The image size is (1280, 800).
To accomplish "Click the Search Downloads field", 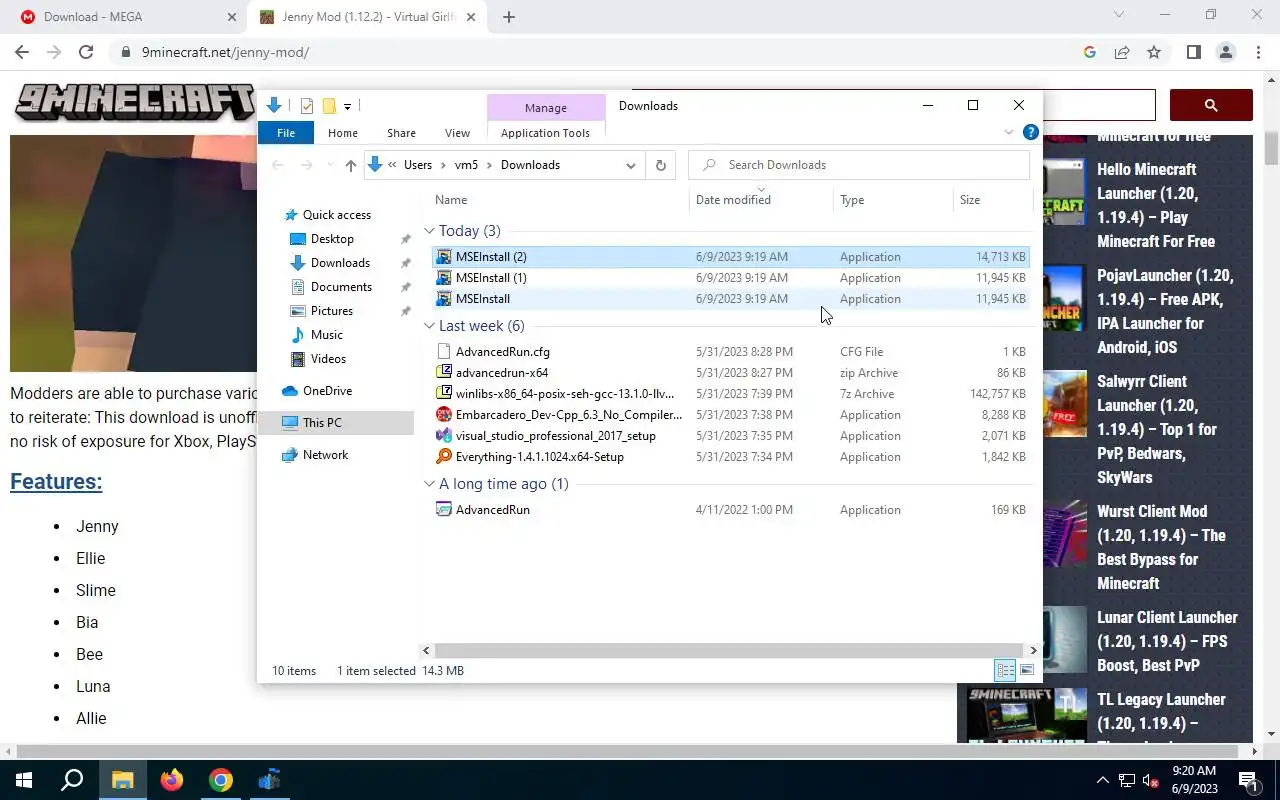I will pyautogui.click(x=859, y=165).
